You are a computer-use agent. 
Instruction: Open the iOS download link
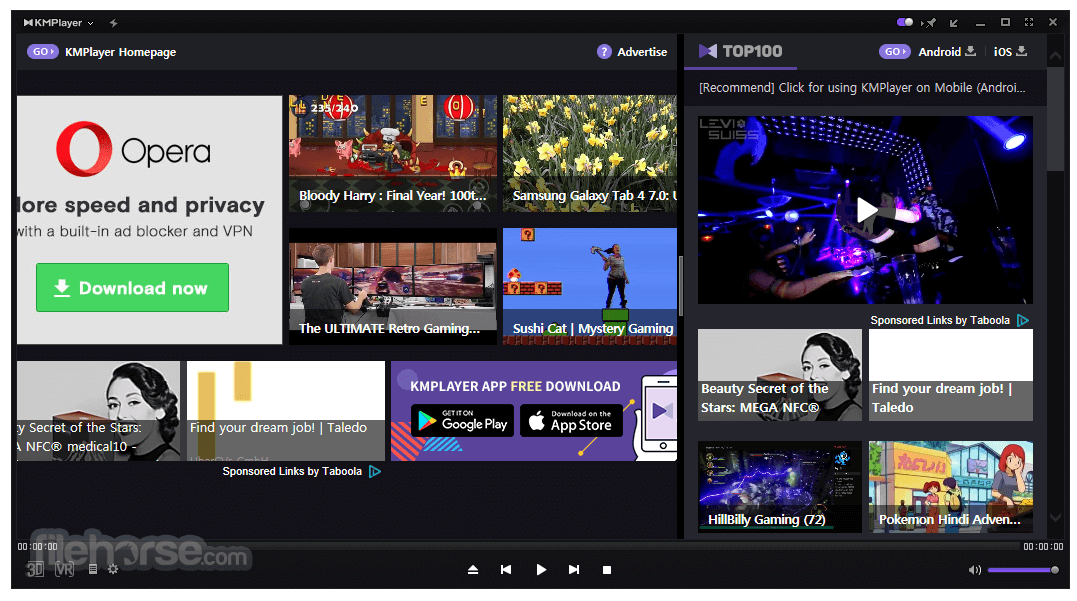click(1010, 51)
